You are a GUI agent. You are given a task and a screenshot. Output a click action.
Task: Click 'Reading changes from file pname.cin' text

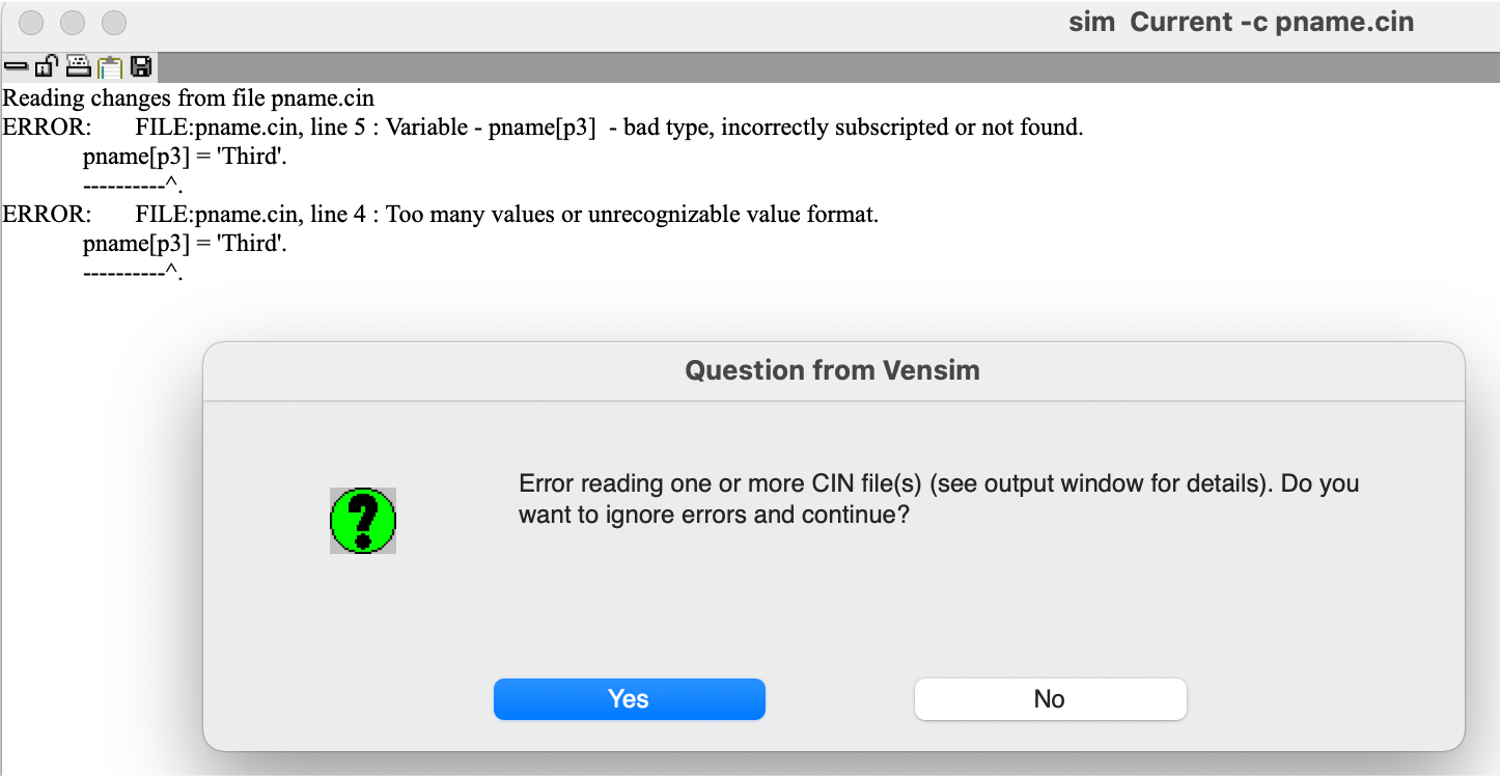189,99
